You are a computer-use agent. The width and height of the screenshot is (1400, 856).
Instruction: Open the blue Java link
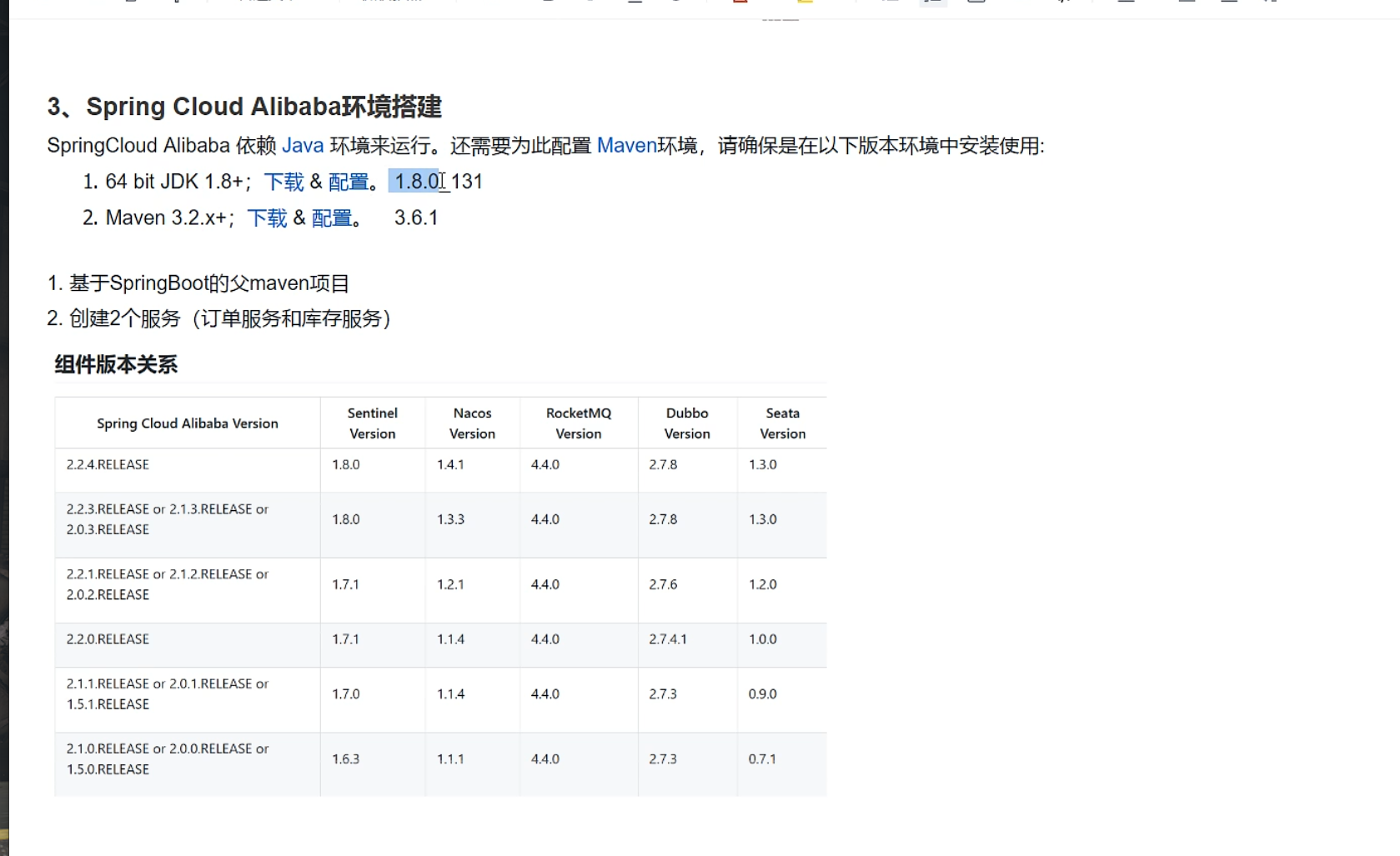[x=303, y=146]
